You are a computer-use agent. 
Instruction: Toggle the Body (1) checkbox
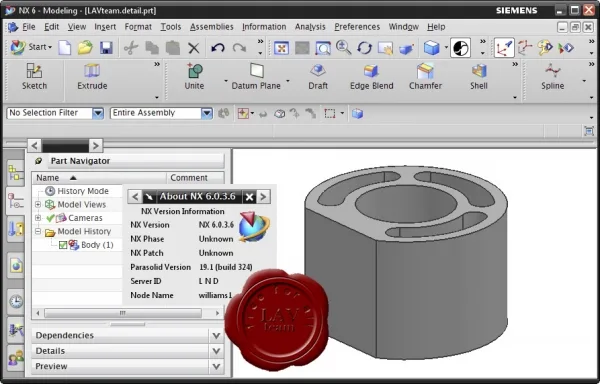(x=63, y=245)
